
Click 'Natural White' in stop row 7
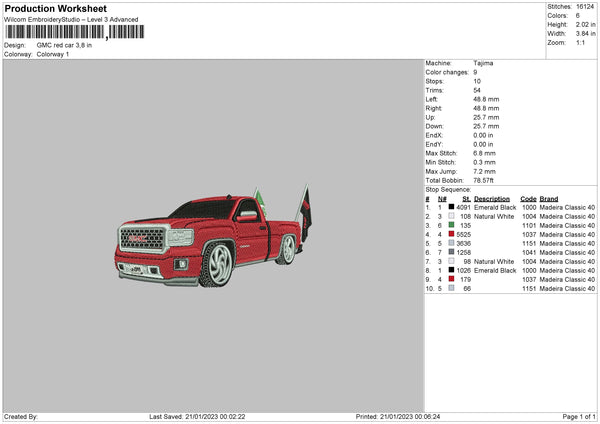494,262
